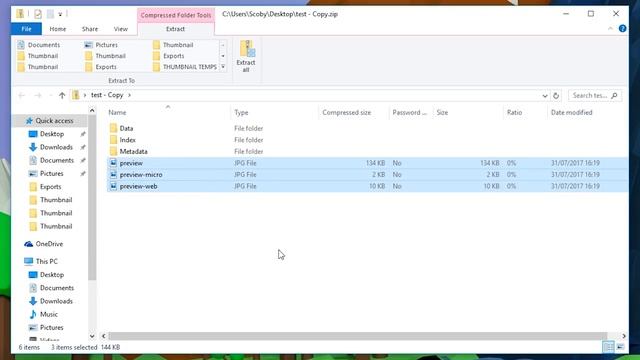Expand the chevron after test - Copy breadcrumb
The width and height of the screenshot is (640, 360).
pos(129,96)
